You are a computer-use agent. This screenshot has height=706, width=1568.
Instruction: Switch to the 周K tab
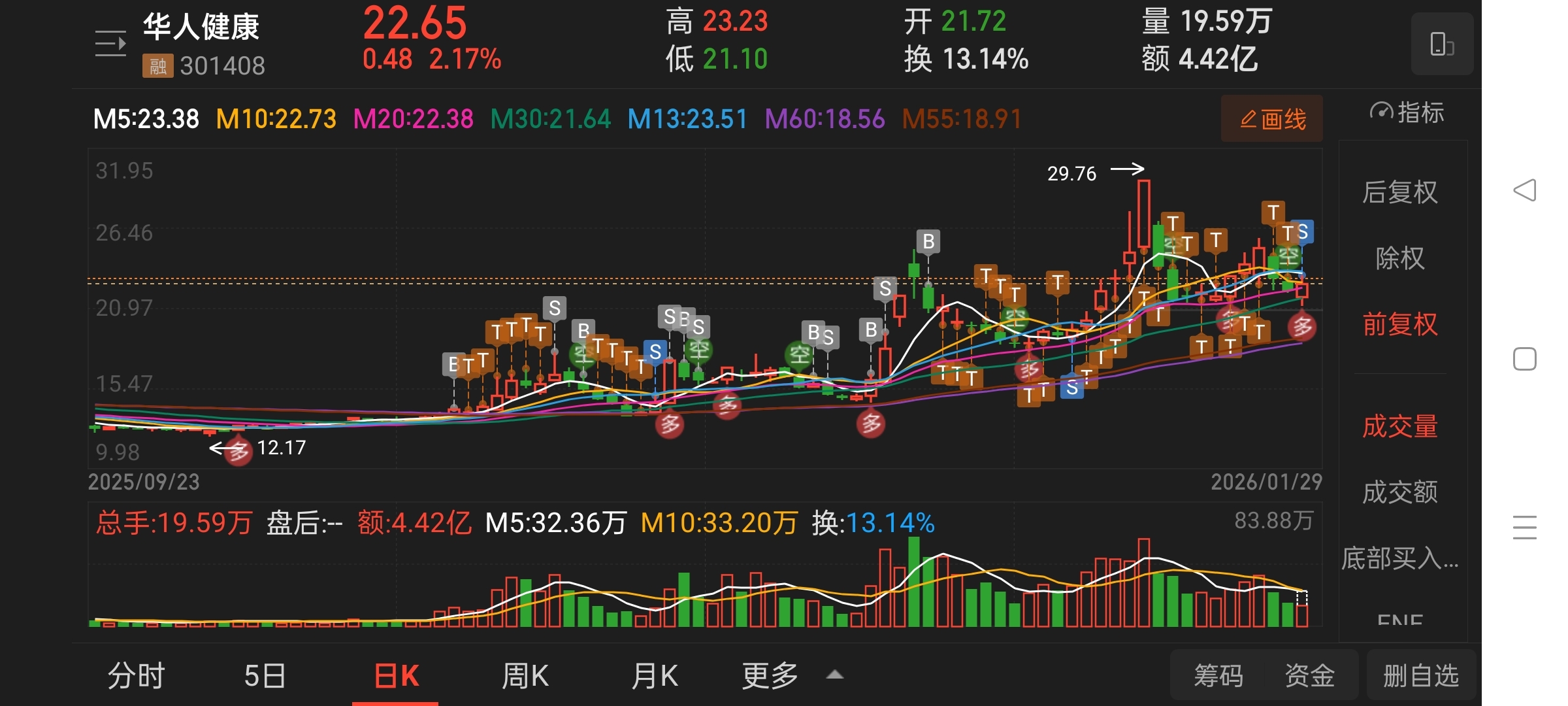point(525,675)
